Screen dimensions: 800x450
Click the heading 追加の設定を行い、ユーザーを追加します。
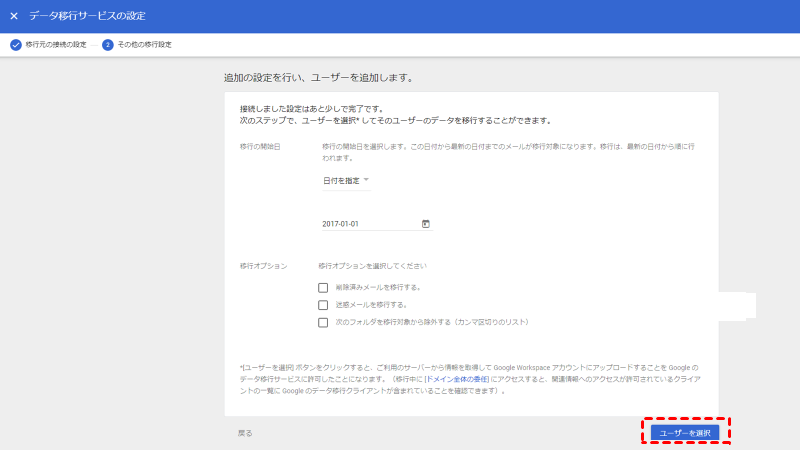coord(319,78)
